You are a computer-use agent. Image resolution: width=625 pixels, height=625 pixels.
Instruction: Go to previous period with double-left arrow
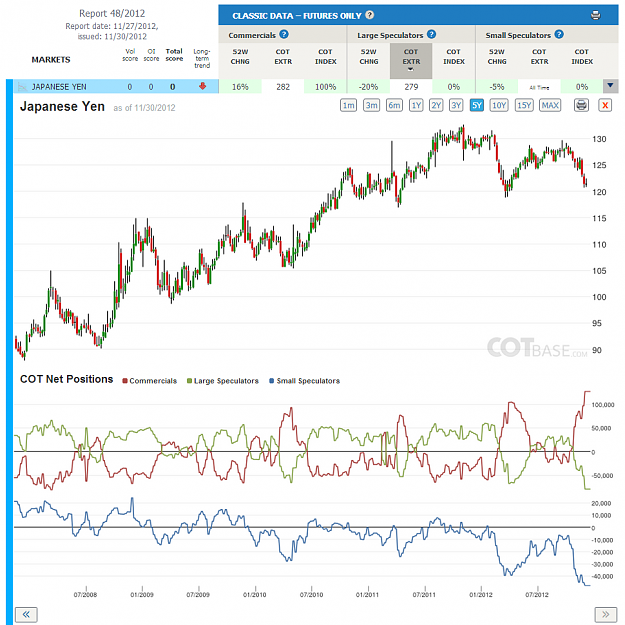pos(26,614)
